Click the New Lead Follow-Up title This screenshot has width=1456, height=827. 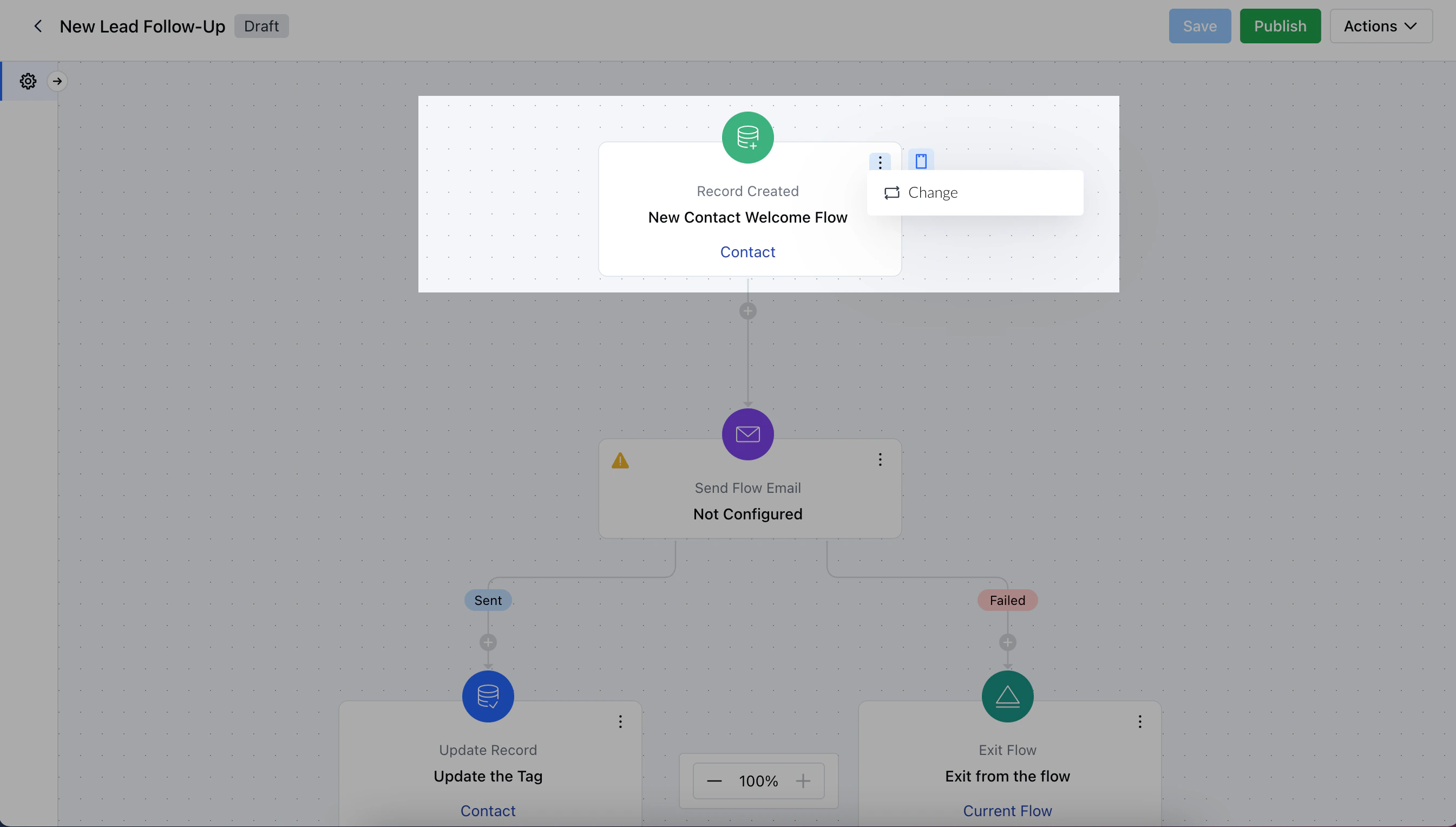tap(142, 26)
